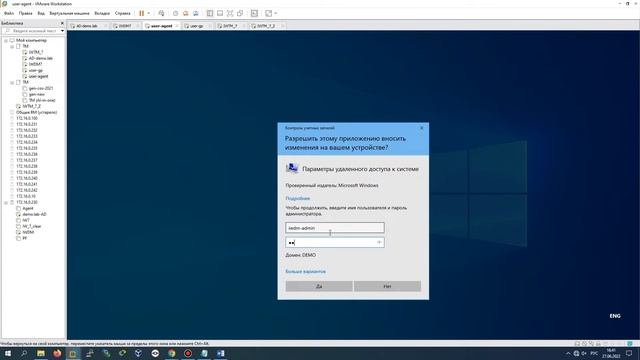Enter full screen mode icon

pos(230,13)
